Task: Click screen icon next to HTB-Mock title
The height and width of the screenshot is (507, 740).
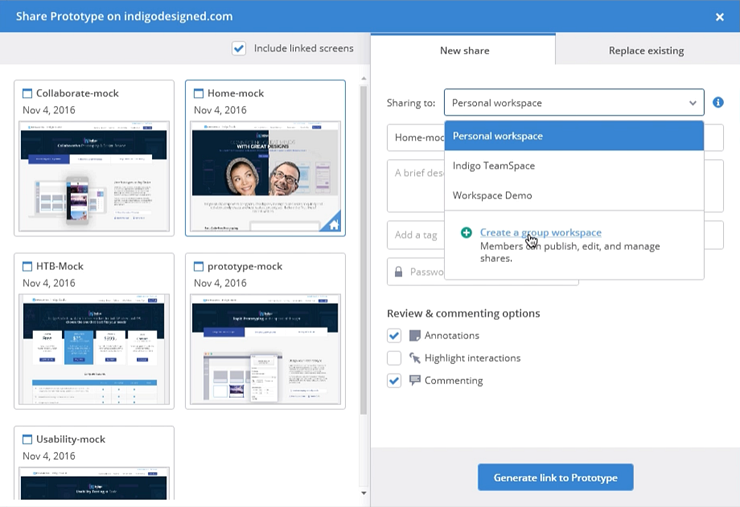Action: [27, 266]
